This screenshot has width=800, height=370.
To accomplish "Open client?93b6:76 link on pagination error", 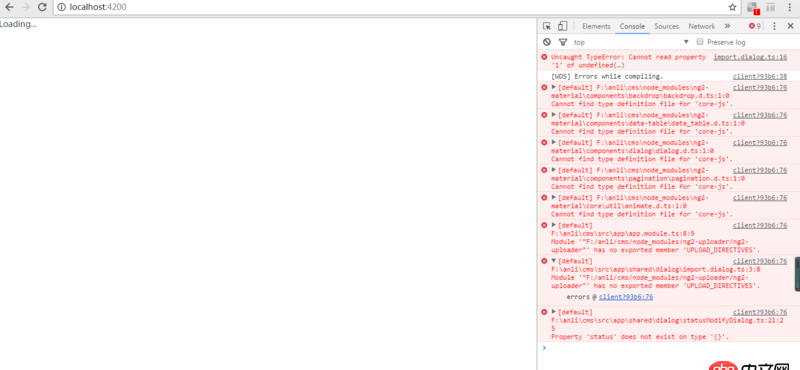I will (x=760, y=170).
